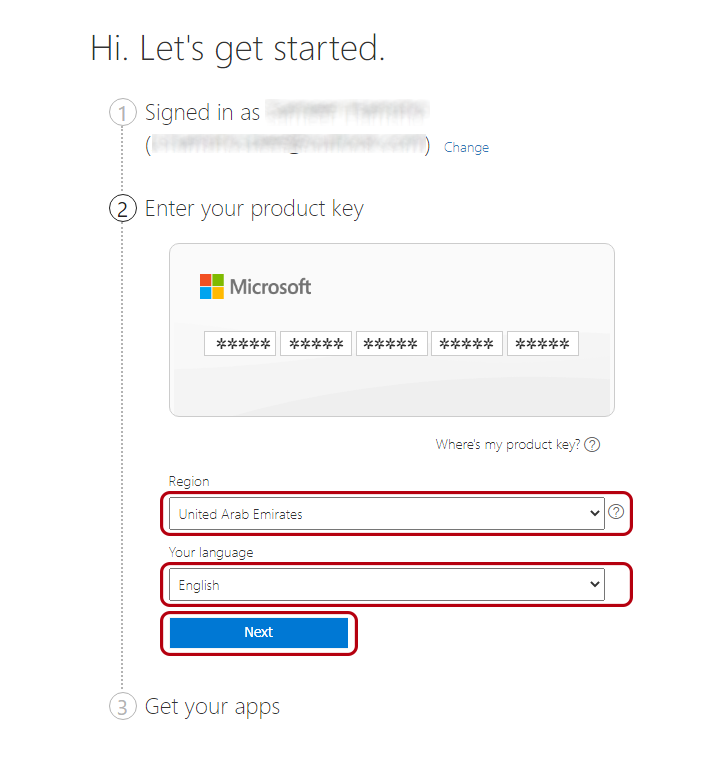This screenshot has width=725, height=759.
Task: Click the "Hi. Let's get started." heading
Action: tap(237, 49)
